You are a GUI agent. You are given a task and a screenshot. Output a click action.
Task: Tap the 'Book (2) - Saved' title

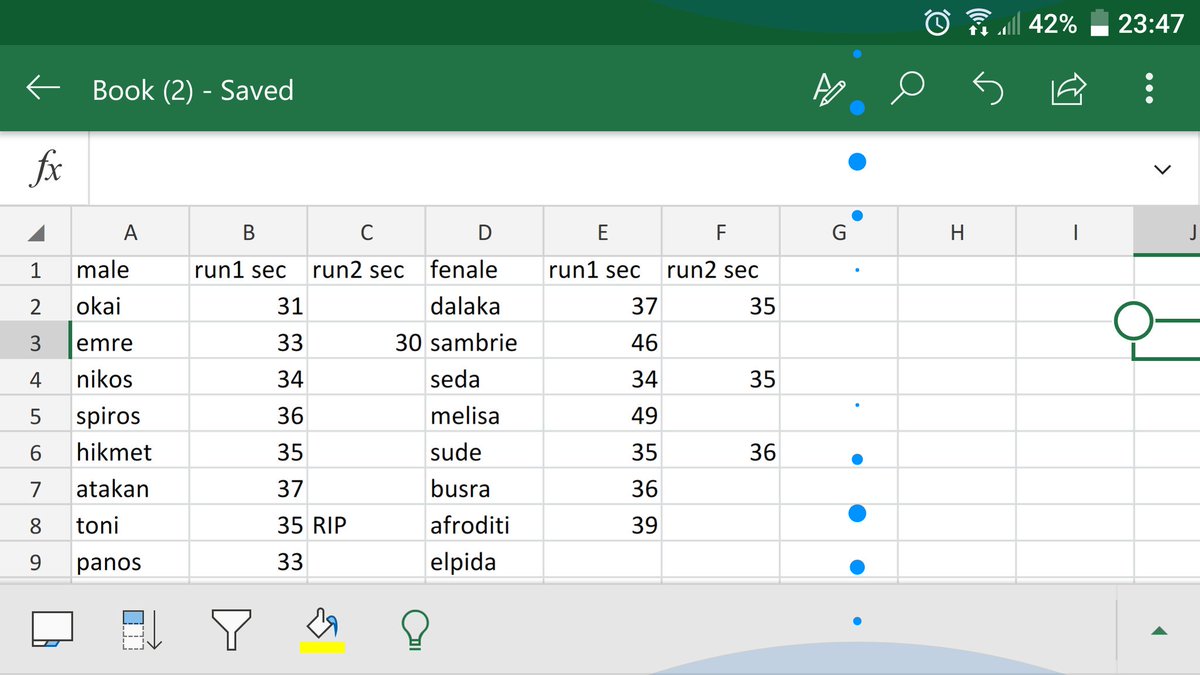[193, 90]
